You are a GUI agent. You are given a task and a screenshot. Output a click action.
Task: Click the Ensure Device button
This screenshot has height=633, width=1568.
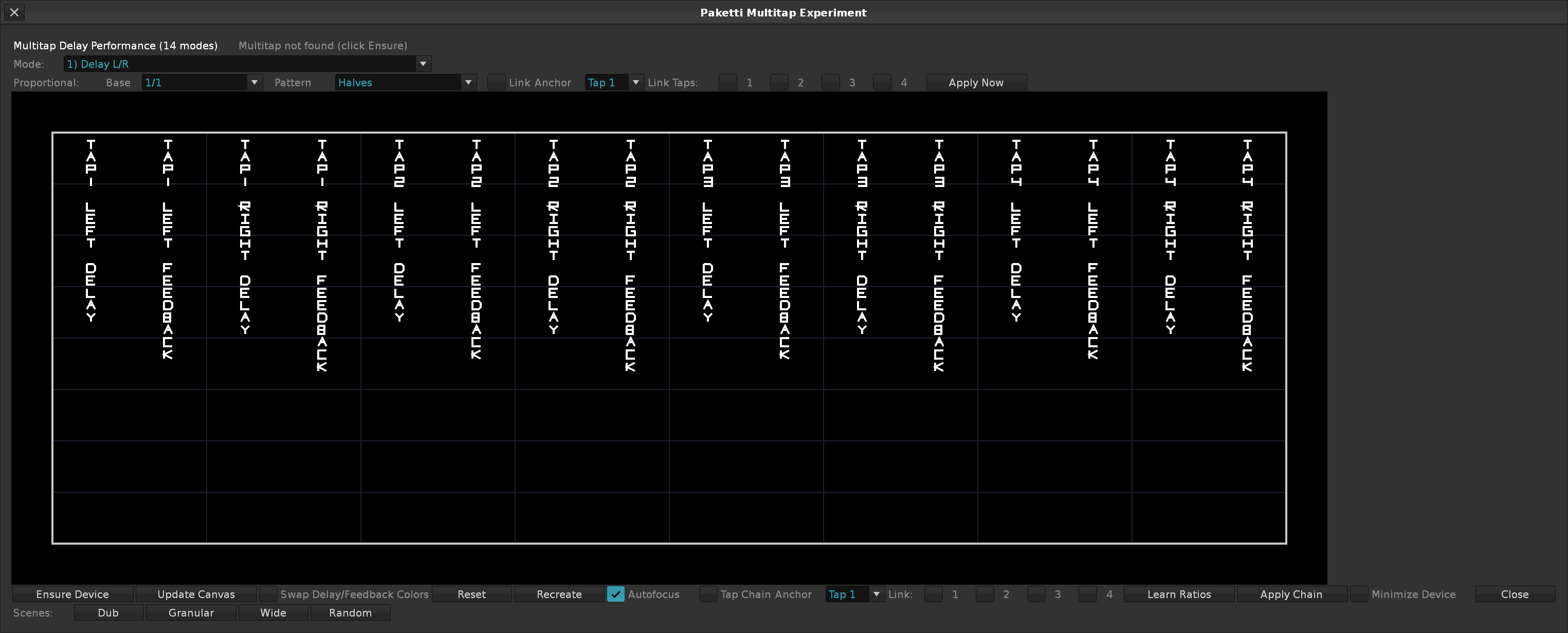pyautogui.click(x=72, y=594)
